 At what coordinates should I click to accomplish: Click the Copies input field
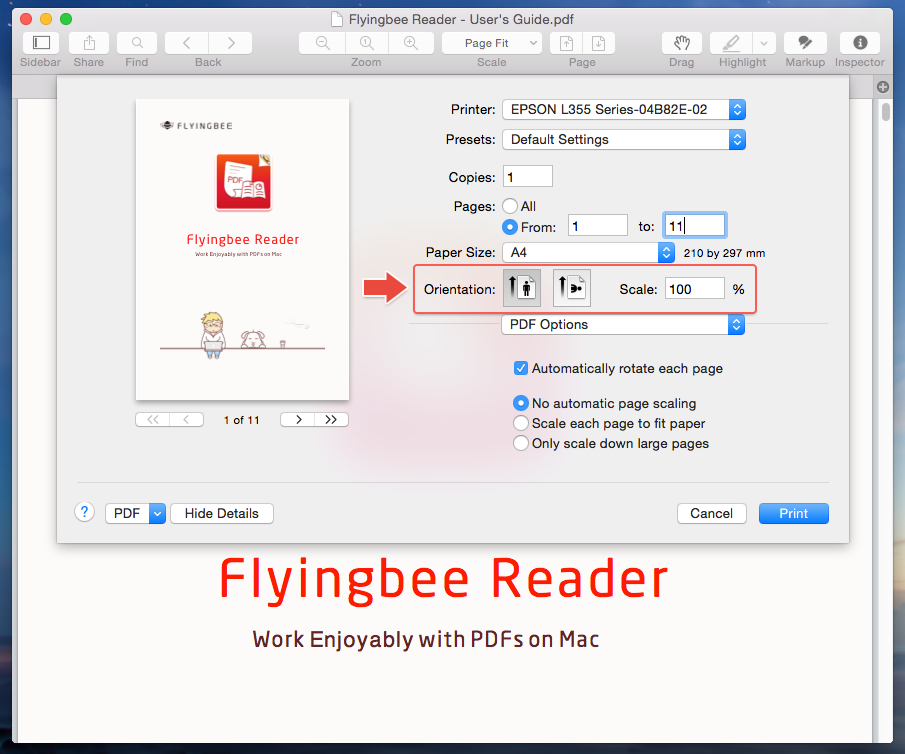(x=528, y=177)
